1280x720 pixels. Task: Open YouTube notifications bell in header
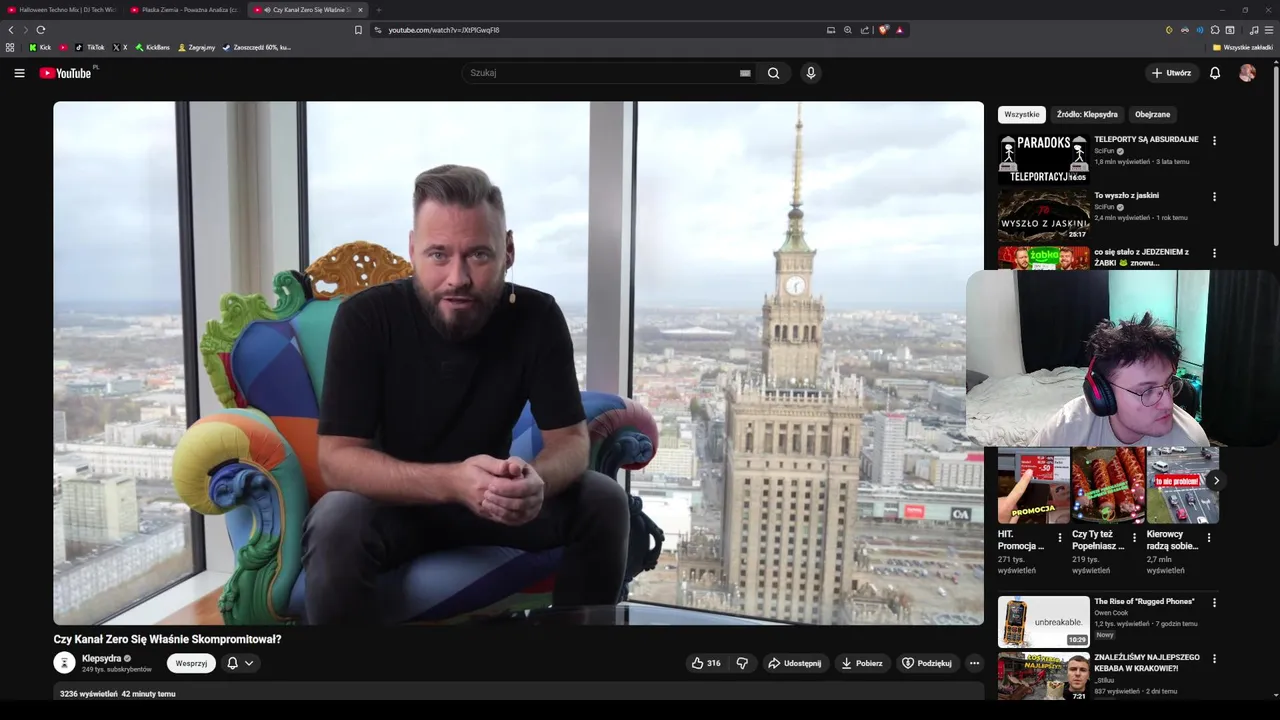coord(1215,73)
